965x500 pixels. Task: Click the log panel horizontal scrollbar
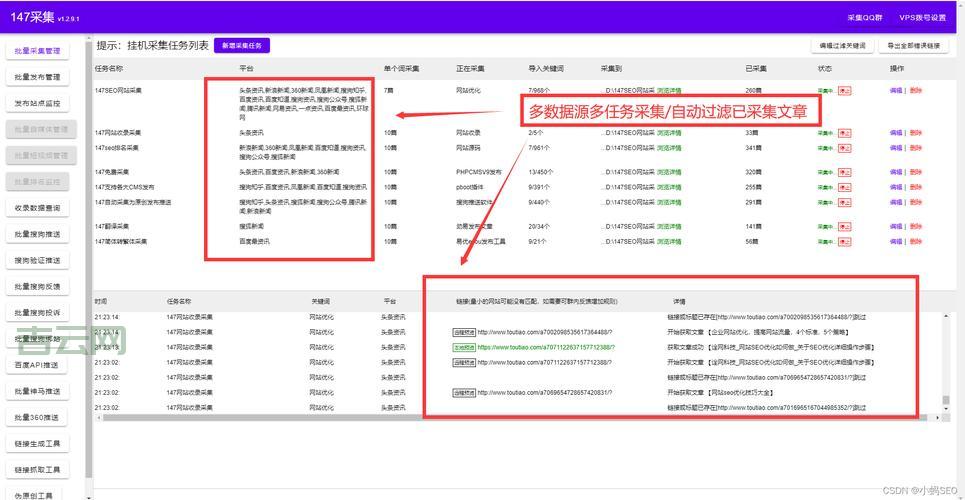pos(514,417)
